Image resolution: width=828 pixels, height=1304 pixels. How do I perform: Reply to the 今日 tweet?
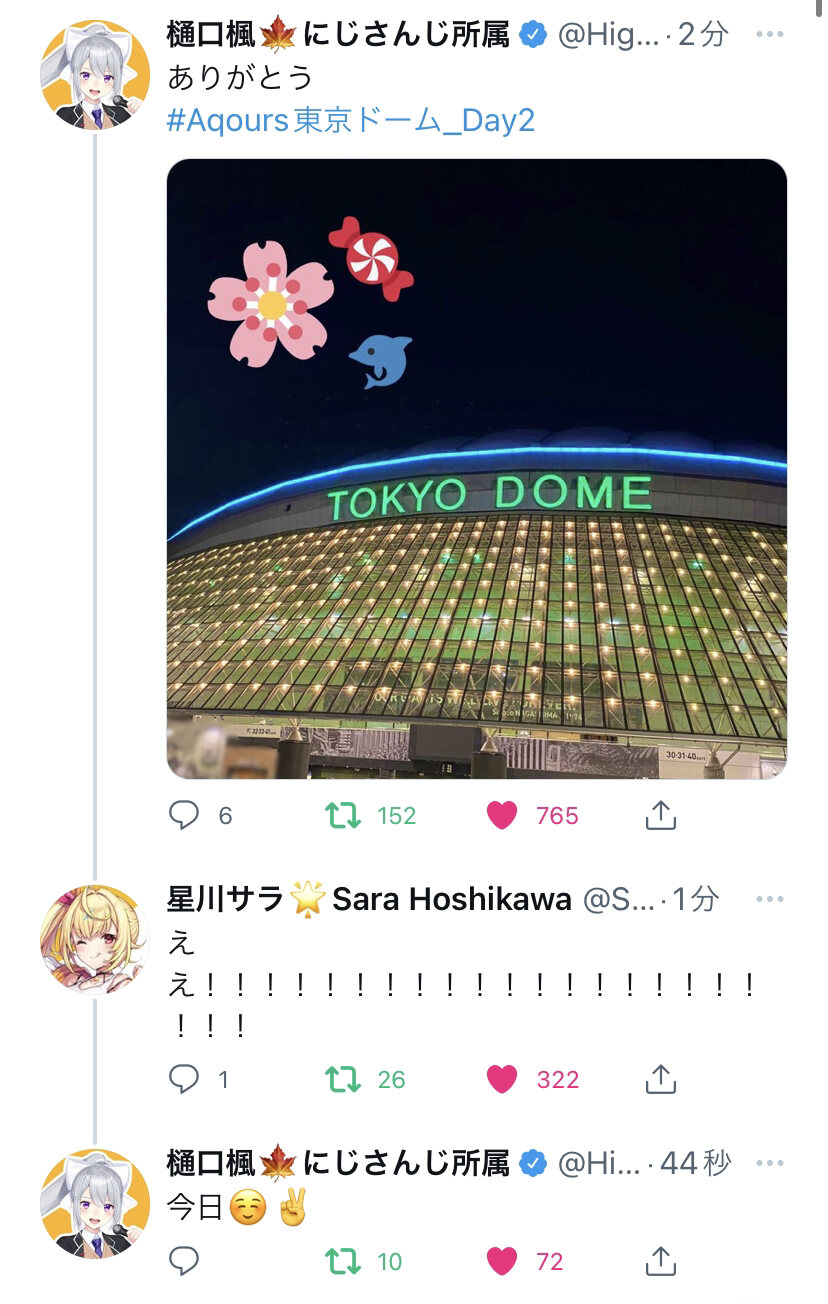pos(184,1262)
